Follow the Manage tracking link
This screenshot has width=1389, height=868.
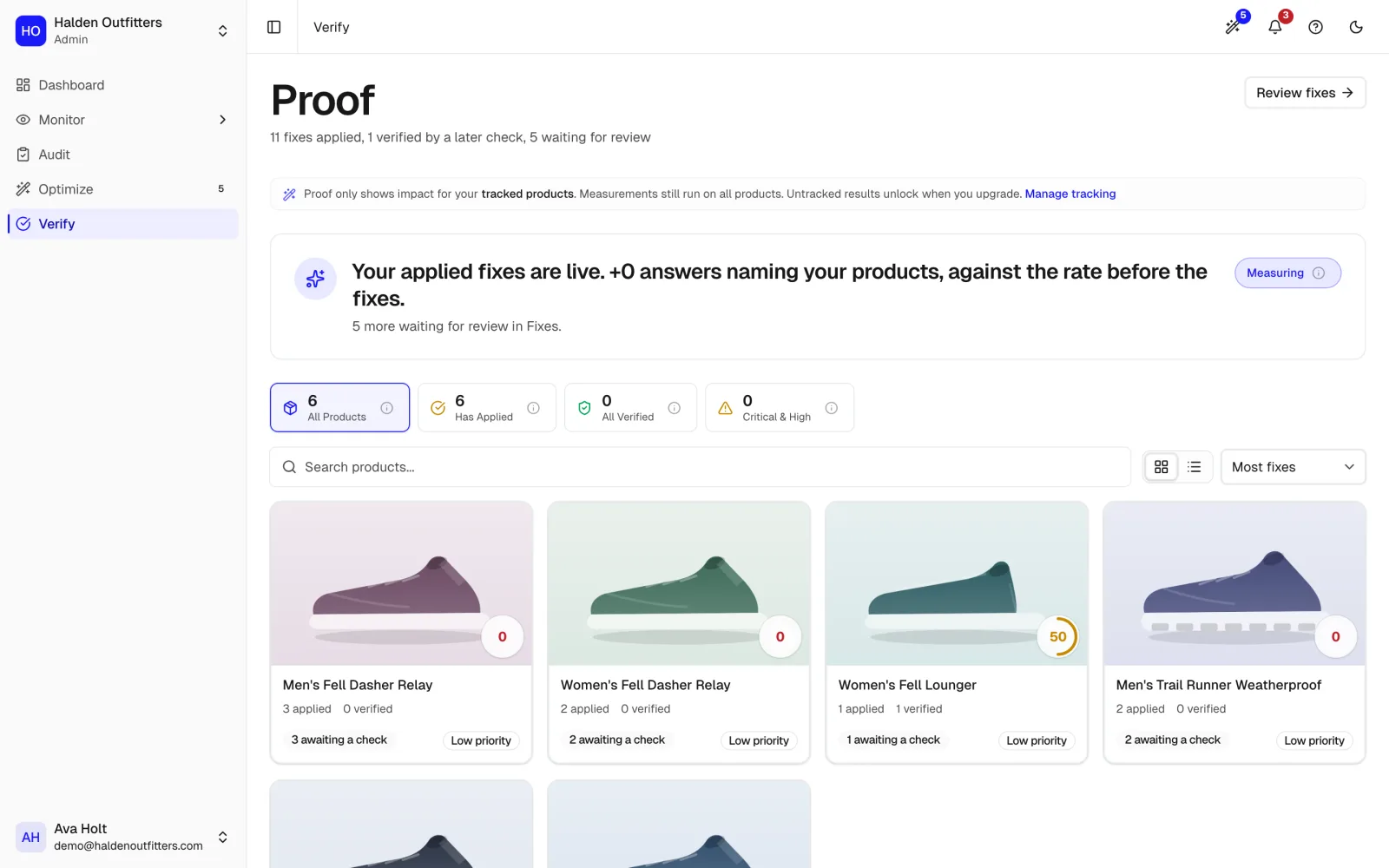1070,194
